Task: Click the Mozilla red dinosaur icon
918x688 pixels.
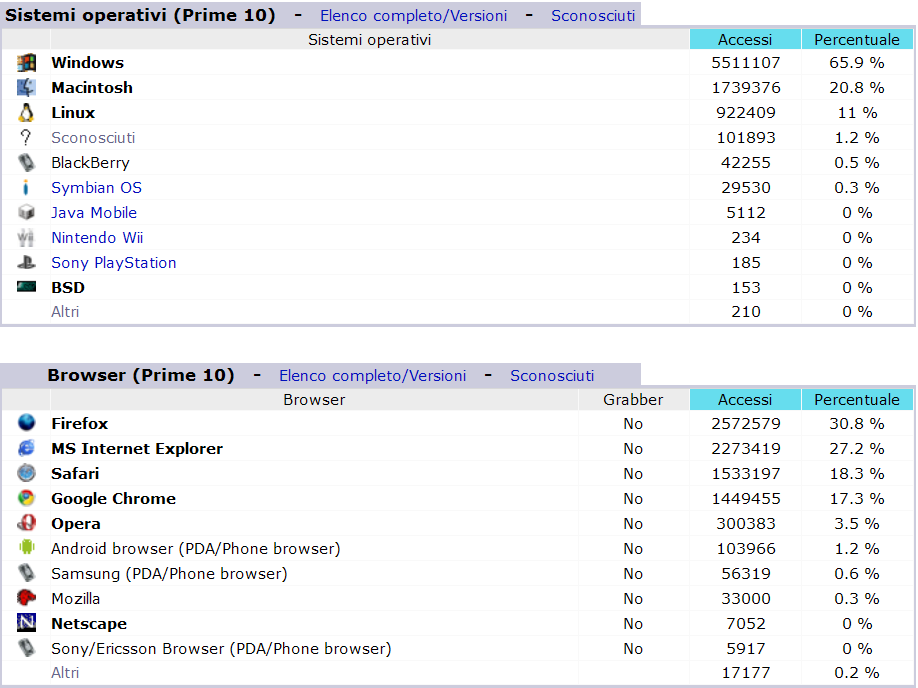Action: click(x=26, y=598)
